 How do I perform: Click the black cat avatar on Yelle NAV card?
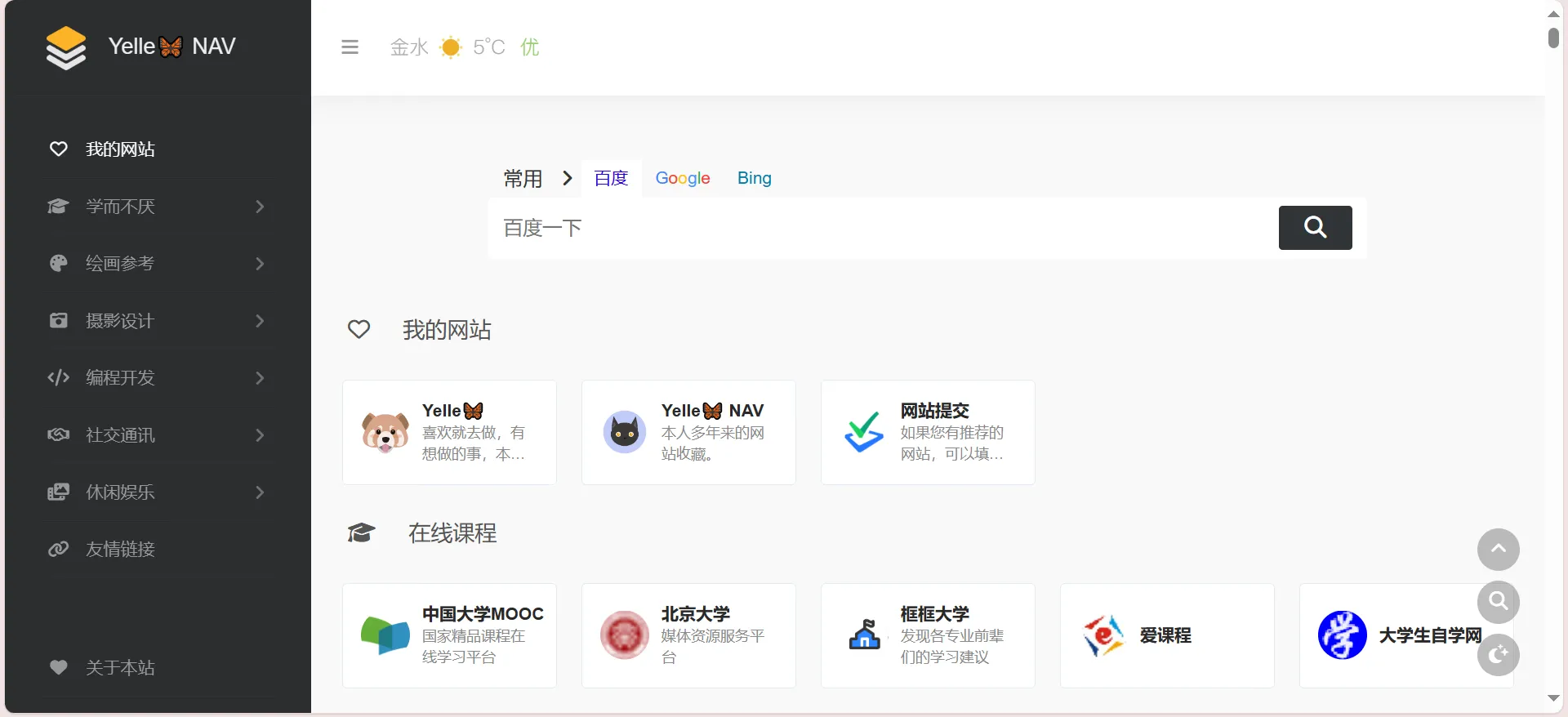[x=625, y=432]
